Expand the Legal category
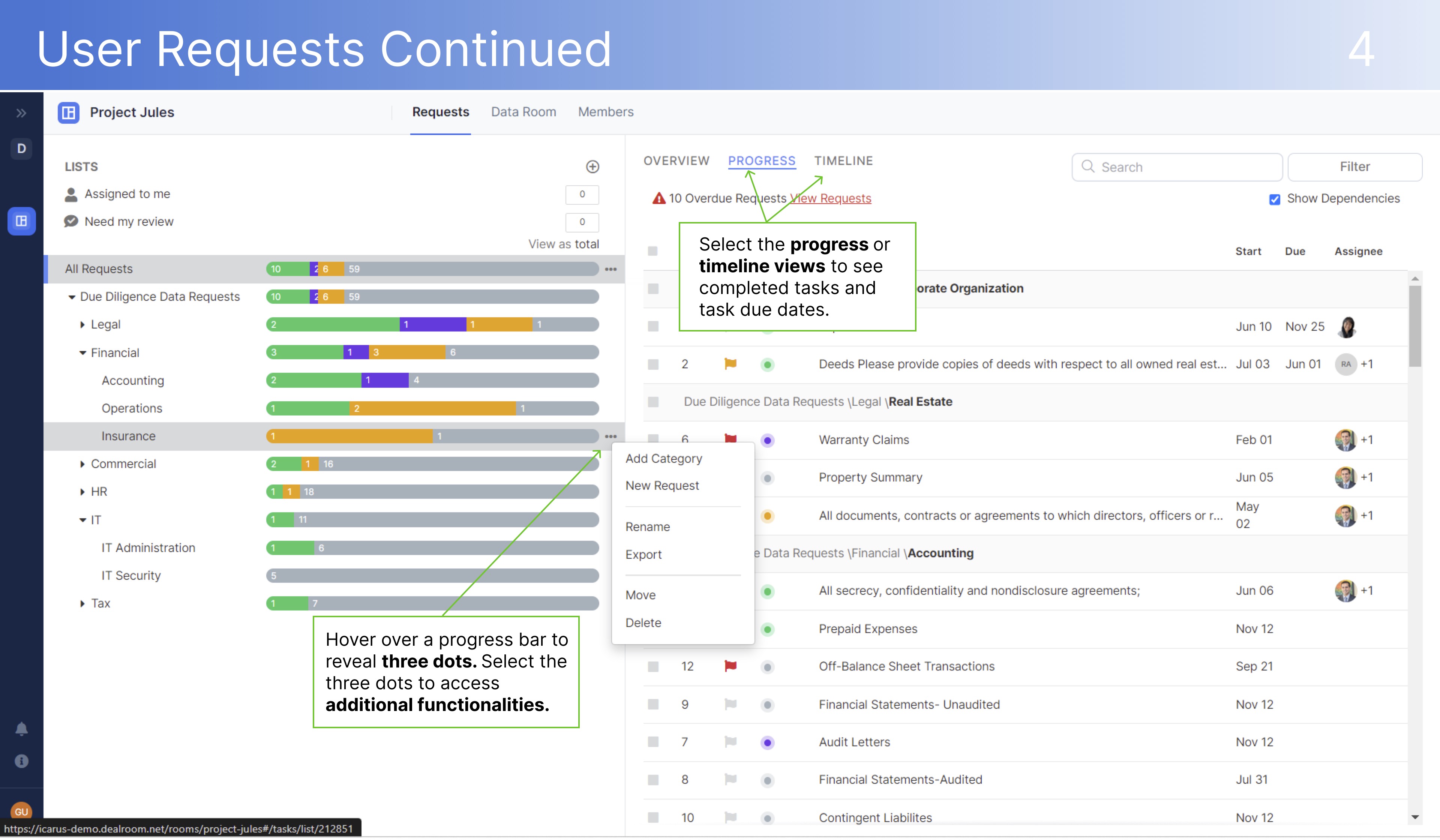This screenshot has height=840, width=1440. point(82,325)
